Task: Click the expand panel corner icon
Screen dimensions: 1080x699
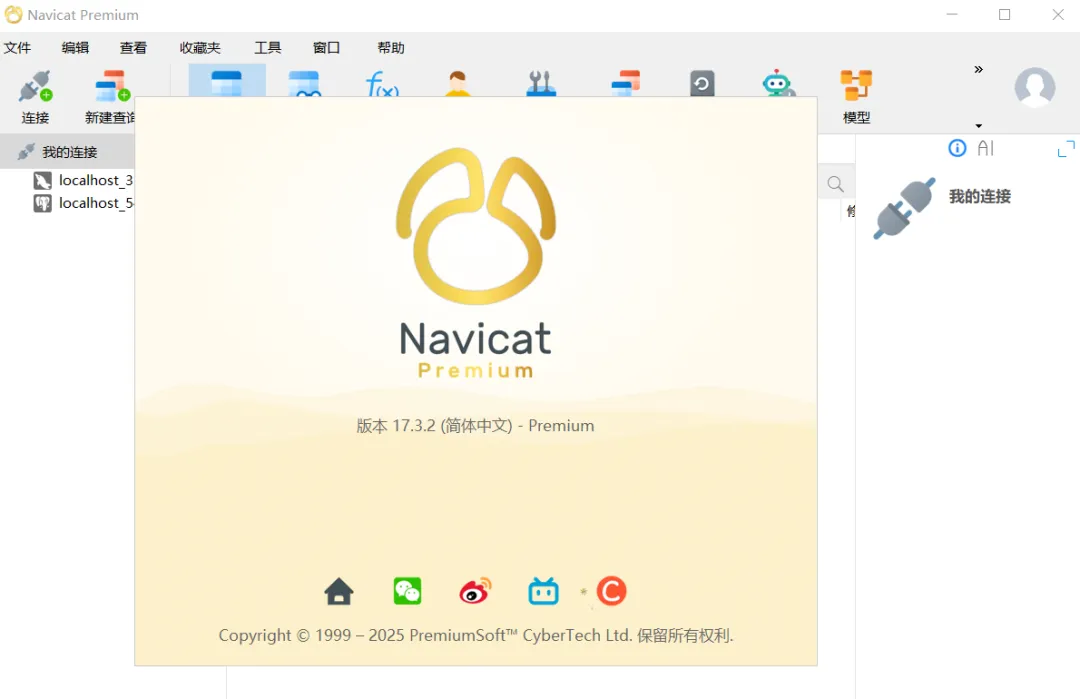Action: tap(1066, 149)
